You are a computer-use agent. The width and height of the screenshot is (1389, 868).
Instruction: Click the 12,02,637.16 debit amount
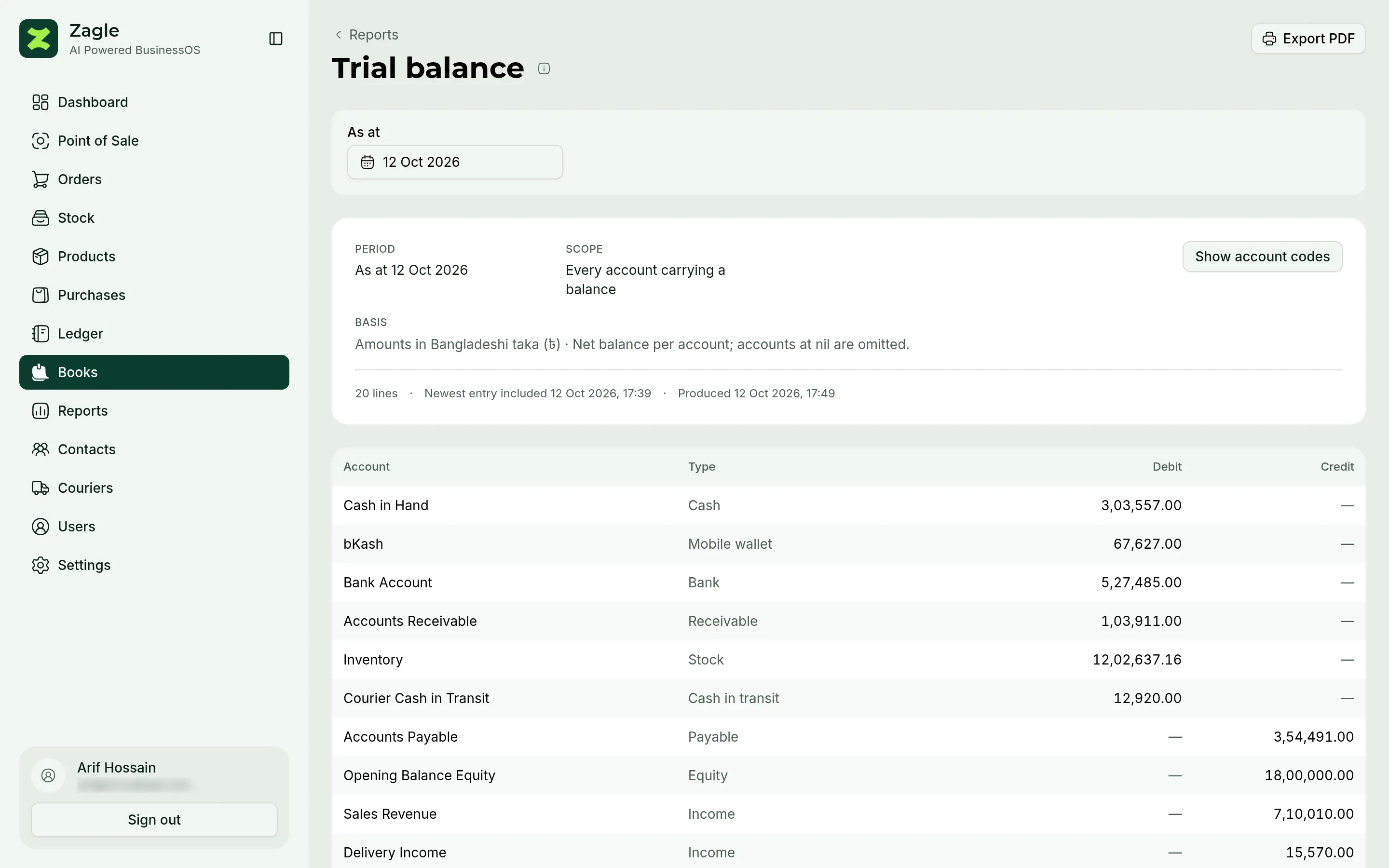click(1136, 660)
